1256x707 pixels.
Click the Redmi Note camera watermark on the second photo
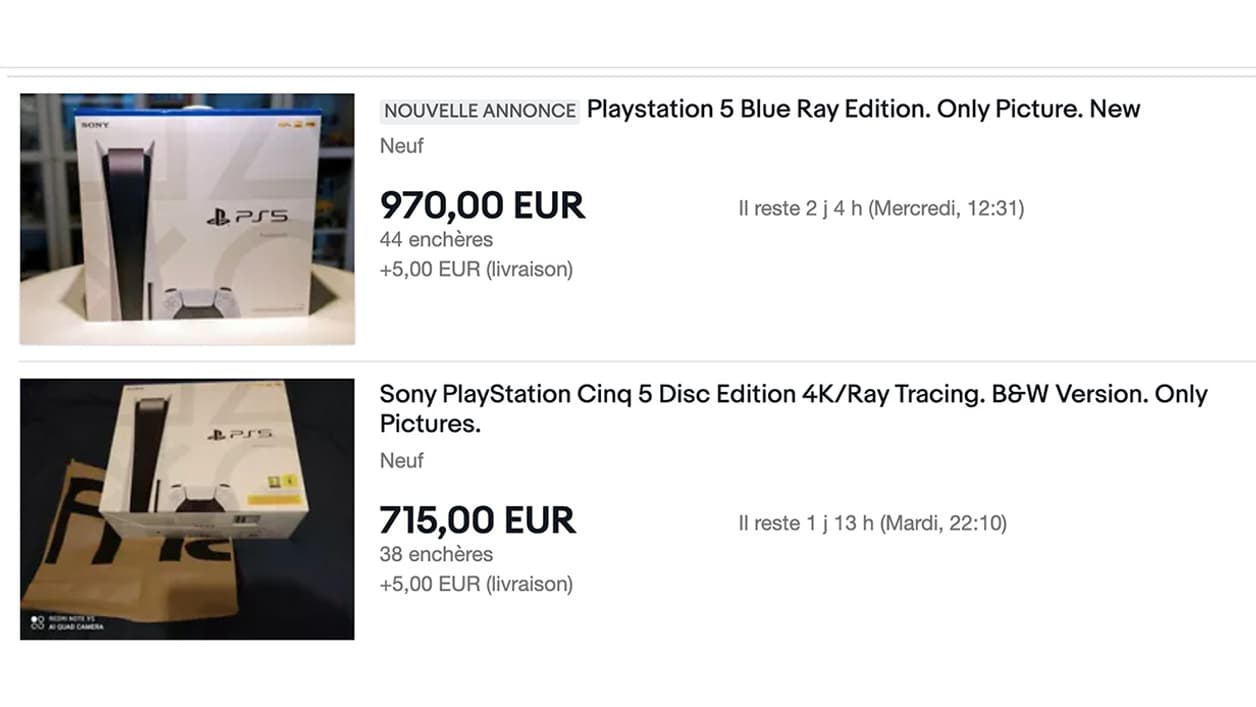[x=63, y=623]
